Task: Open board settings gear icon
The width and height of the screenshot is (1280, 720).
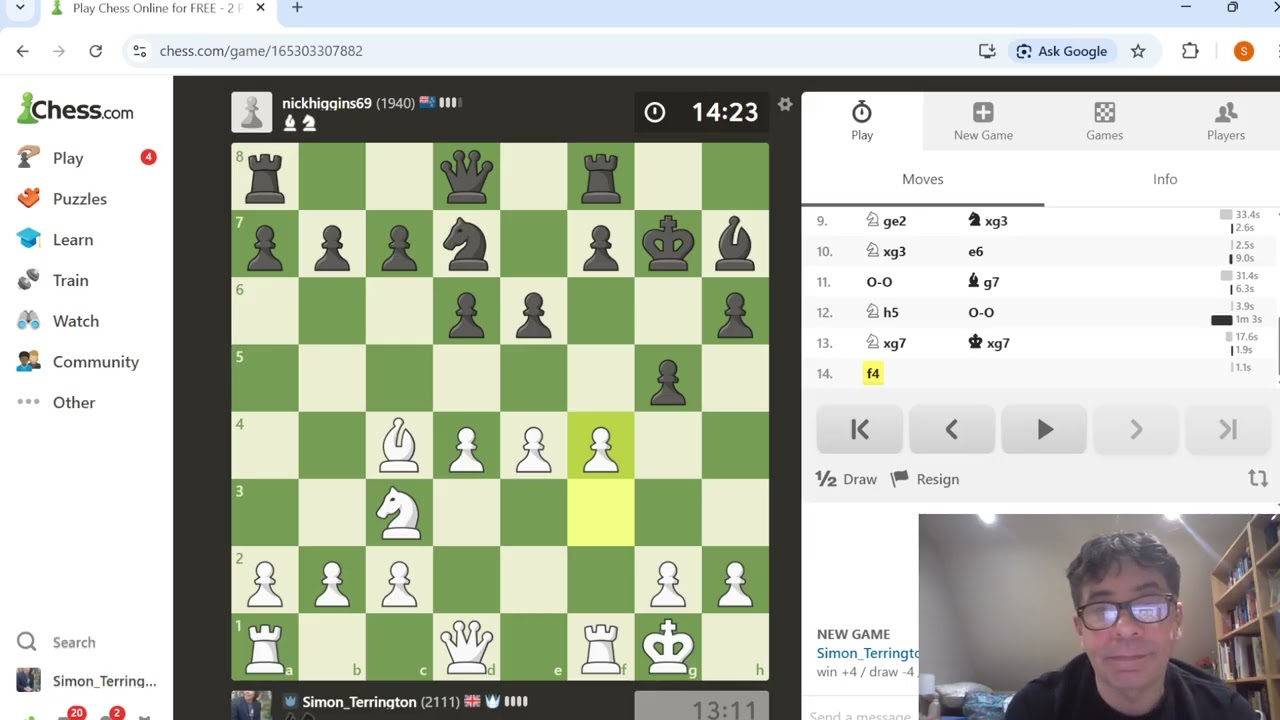Action: coord(785,104)
